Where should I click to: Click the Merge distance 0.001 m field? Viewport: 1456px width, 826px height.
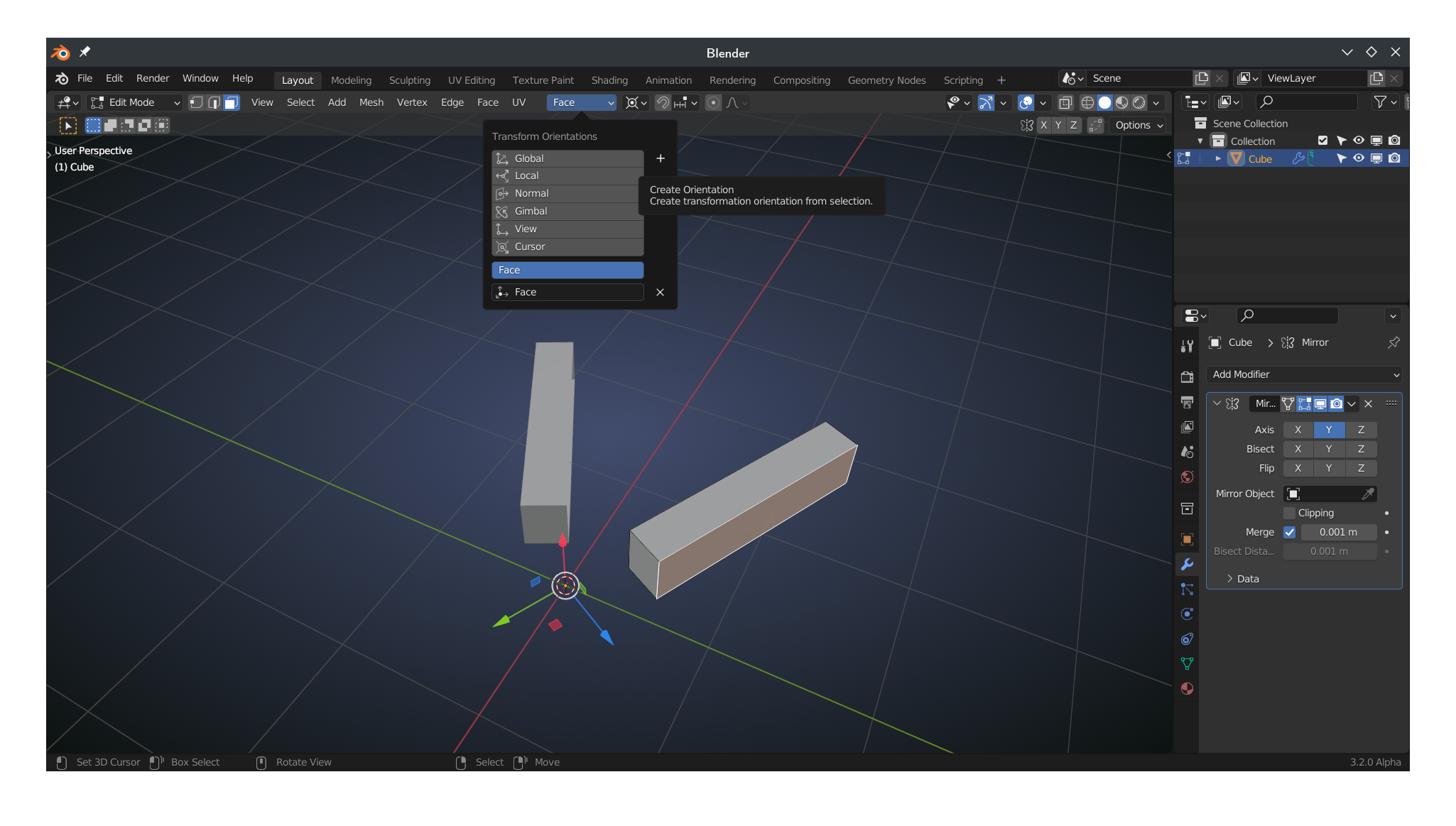pyautogui.click(x=1338, y=532)
